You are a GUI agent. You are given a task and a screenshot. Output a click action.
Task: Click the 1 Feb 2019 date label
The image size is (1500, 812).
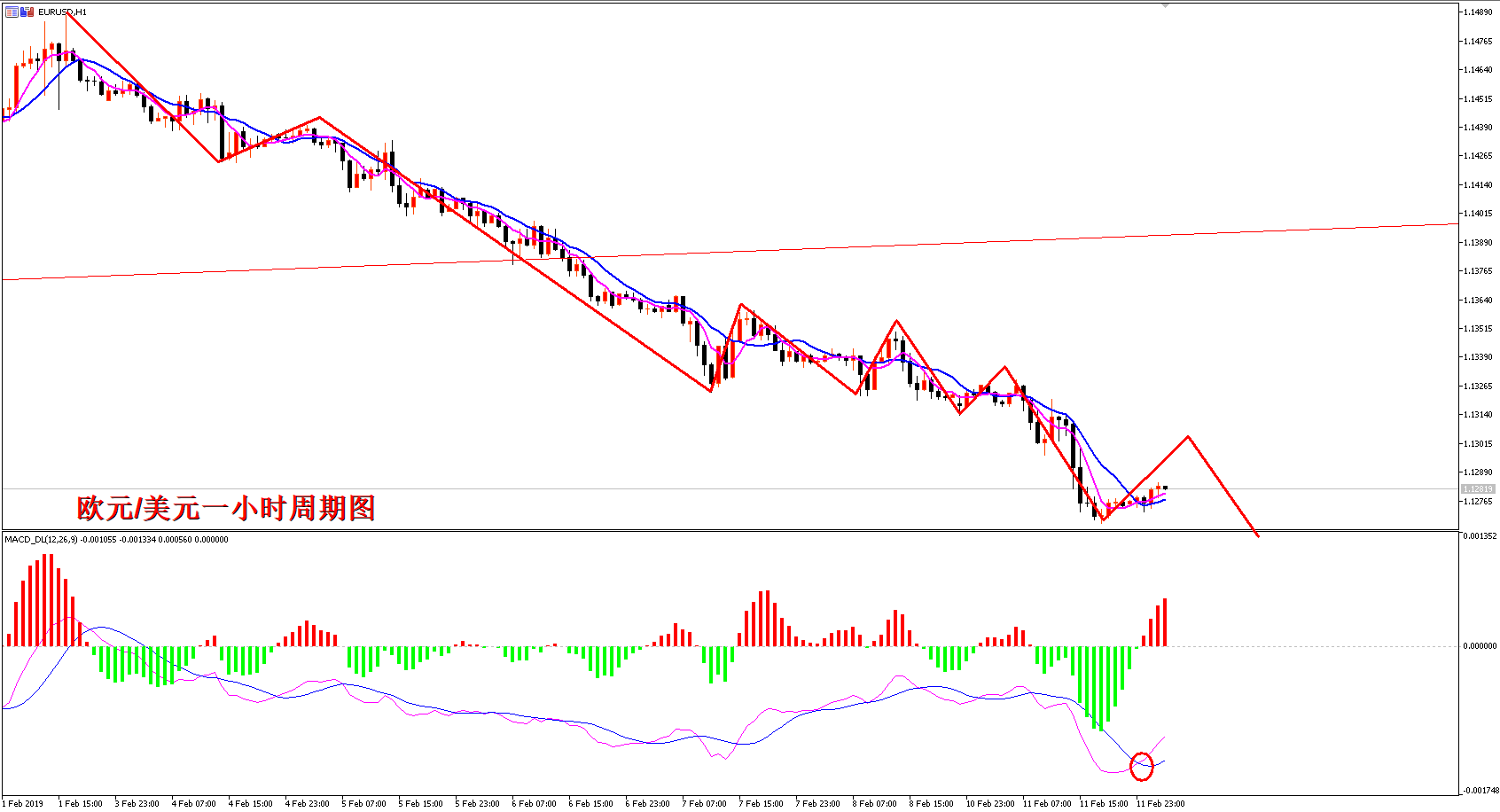[x=22, y=804]
